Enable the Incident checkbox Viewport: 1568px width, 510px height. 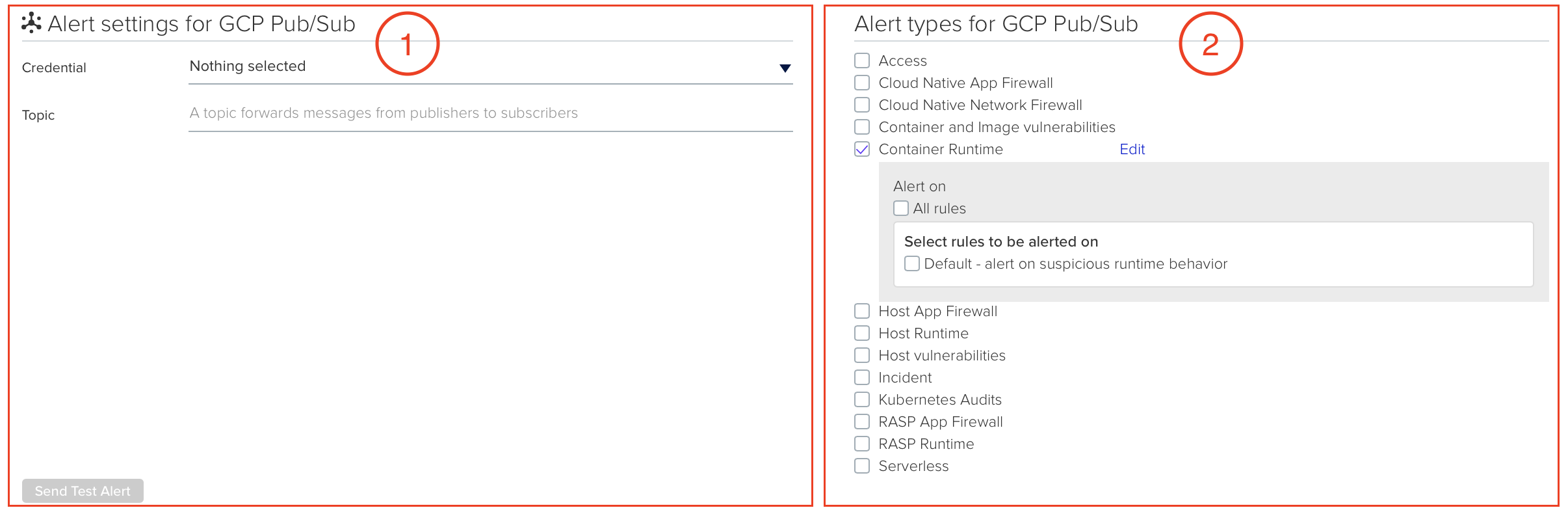tap(862, 377)
